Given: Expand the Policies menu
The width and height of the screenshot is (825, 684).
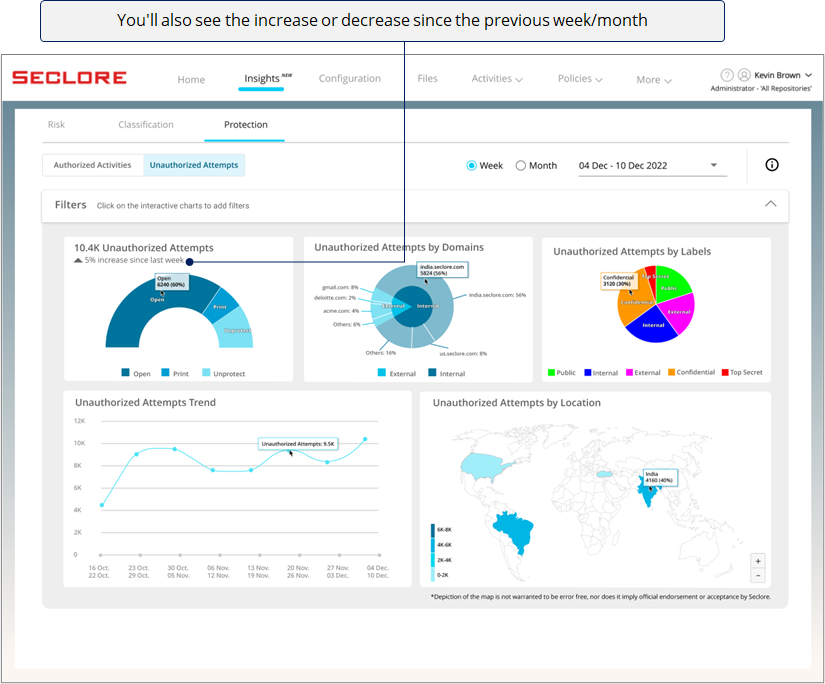Looking at the screenshot, I should point(580,79).
